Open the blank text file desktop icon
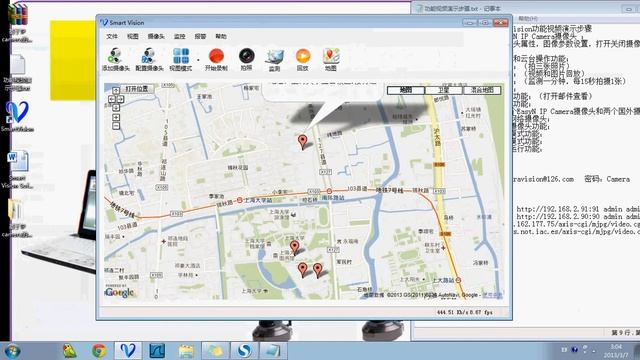 (17, 73)
